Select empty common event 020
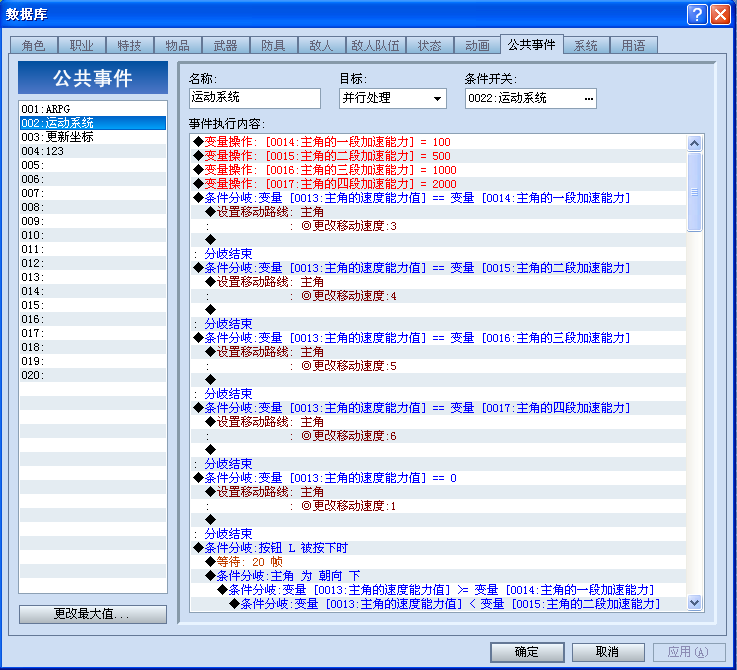This screenshot has width=737, height=670. 93,375
